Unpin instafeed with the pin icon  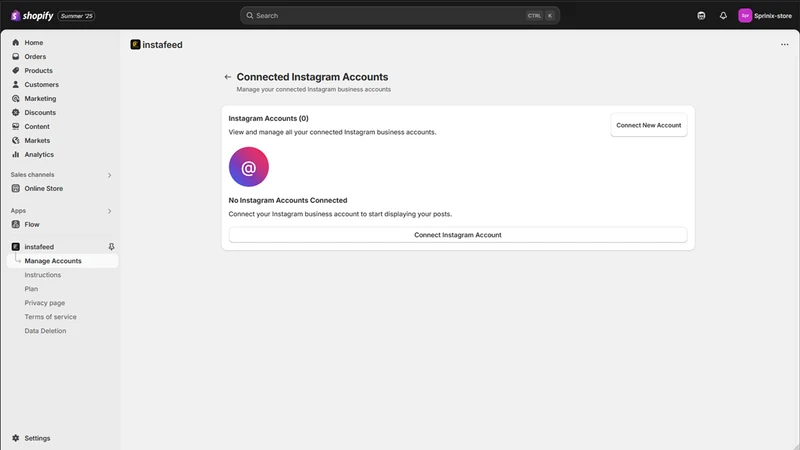click(111, 247)
